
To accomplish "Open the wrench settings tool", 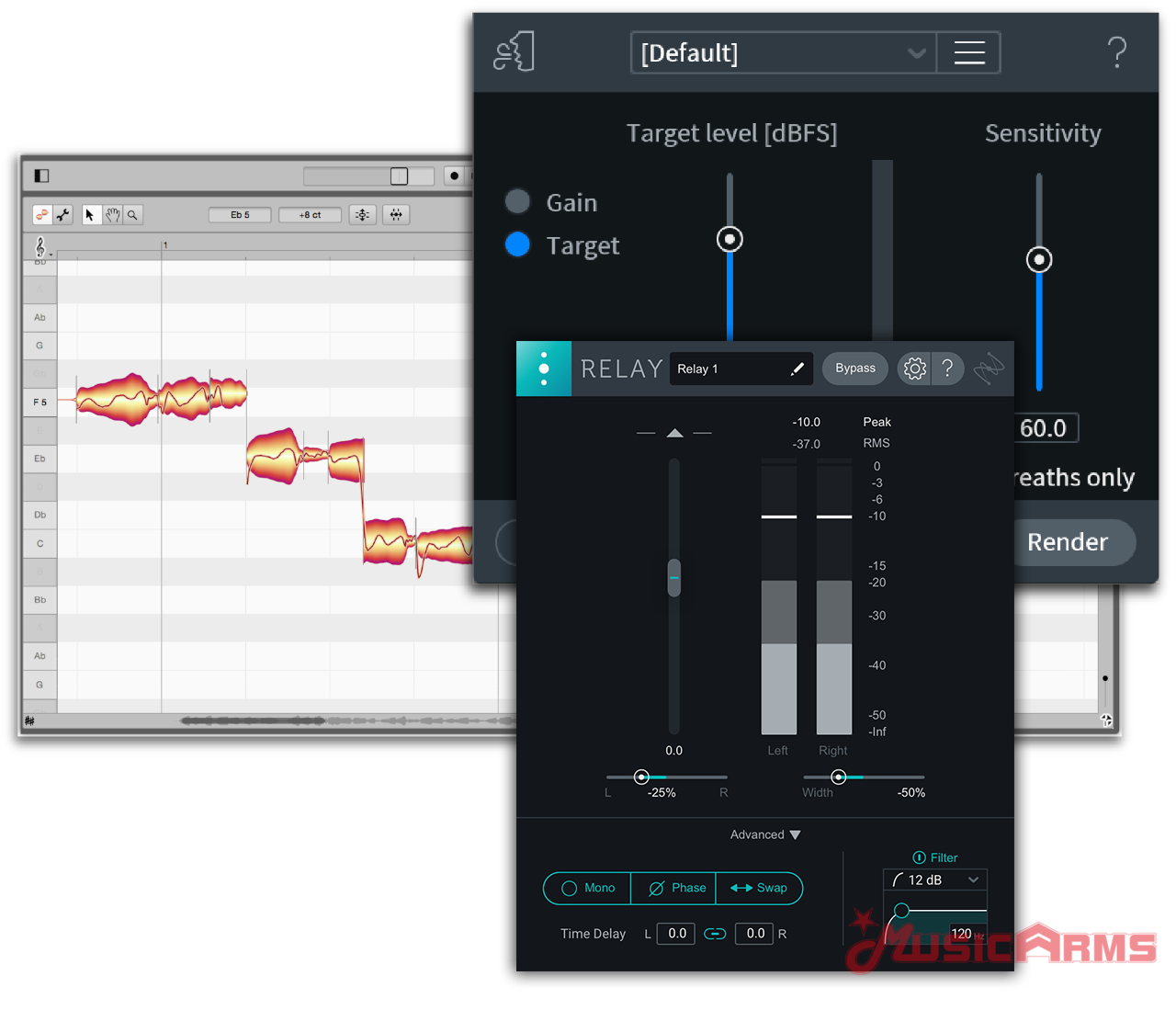I will coord(63,215).
